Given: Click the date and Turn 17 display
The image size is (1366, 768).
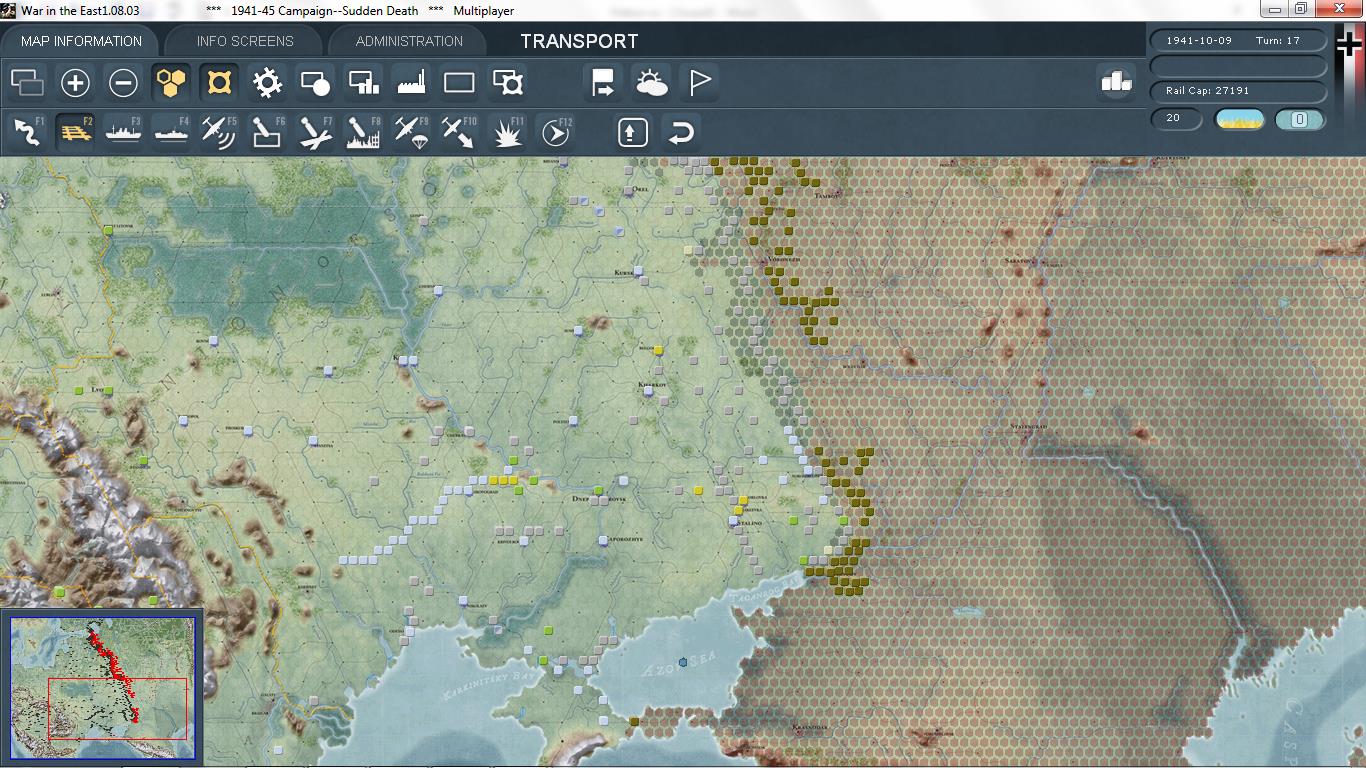Looking at the screenshot, I should [1239, 41].
